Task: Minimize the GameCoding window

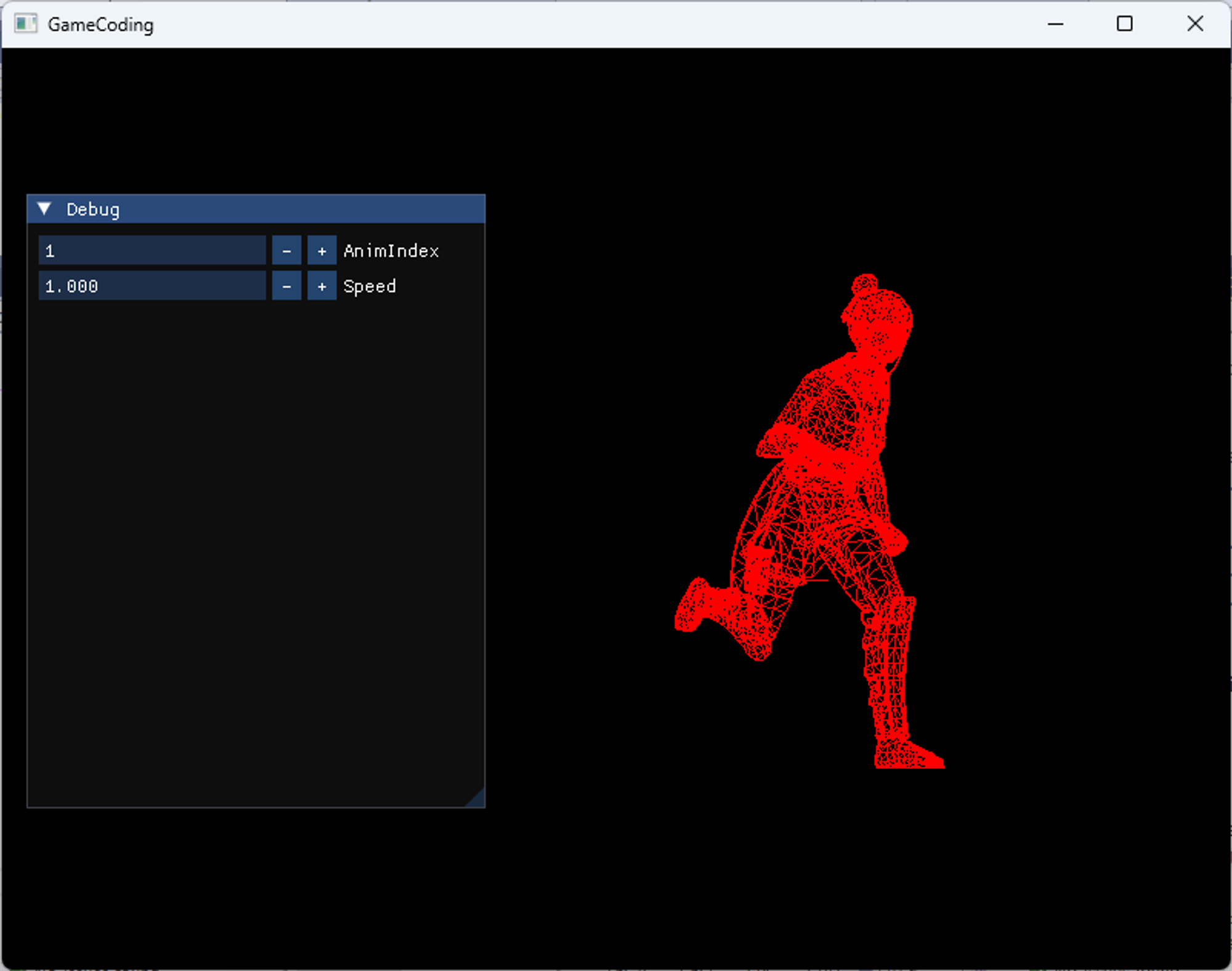Action: pyautogui.click(x=1055, y=24)
